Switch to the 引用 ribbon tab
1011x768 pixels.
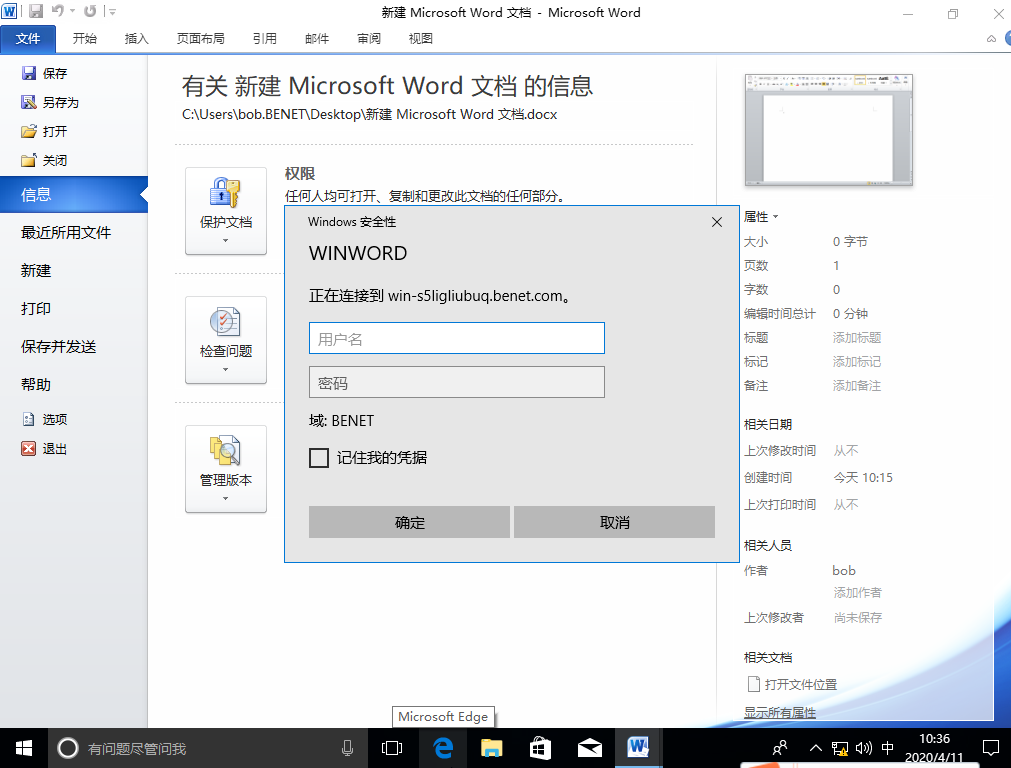(x=264, y=39)
